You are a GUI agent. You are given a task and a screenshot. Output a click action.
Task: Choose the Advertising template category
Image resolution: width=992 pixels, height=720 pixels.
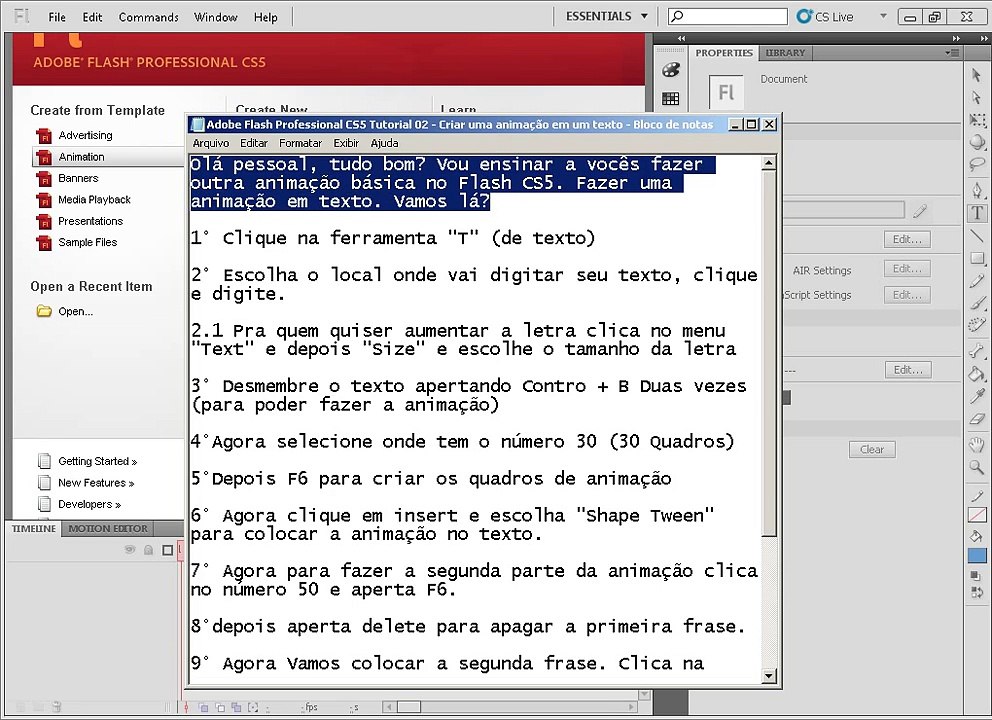[x=85, y=135]
